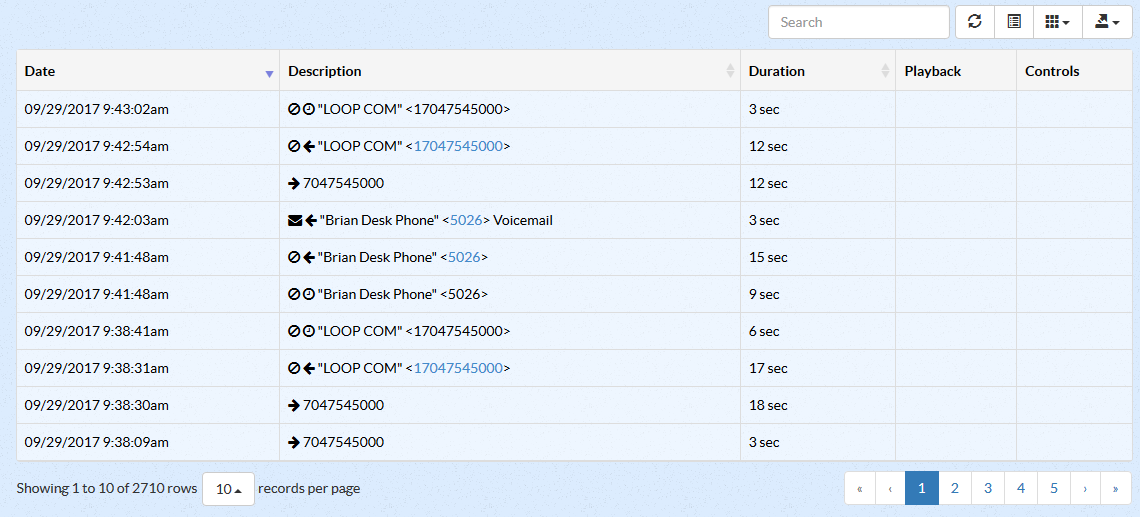Image resolution: width=1140 pixels, height=517 pixels.
Task: Open 17047545000 link at 9:38:31am
Action: 458,369
